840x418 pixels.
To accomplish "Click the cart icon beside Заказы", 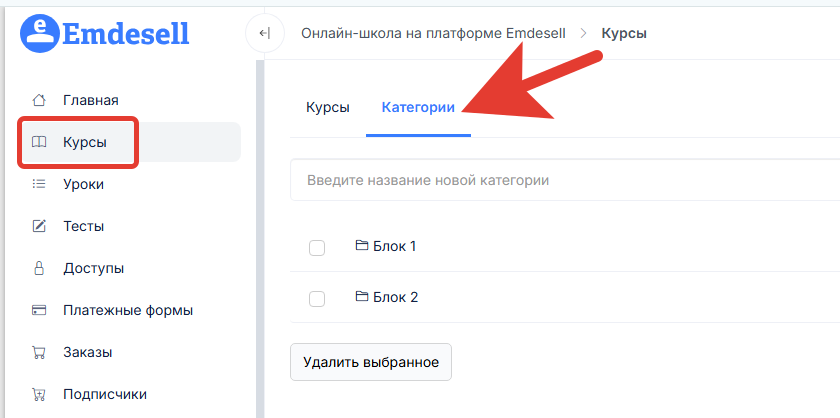I will [39, 353].
